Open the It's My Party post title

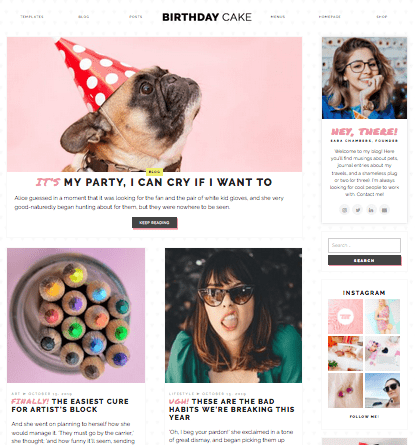click(154, 182)
